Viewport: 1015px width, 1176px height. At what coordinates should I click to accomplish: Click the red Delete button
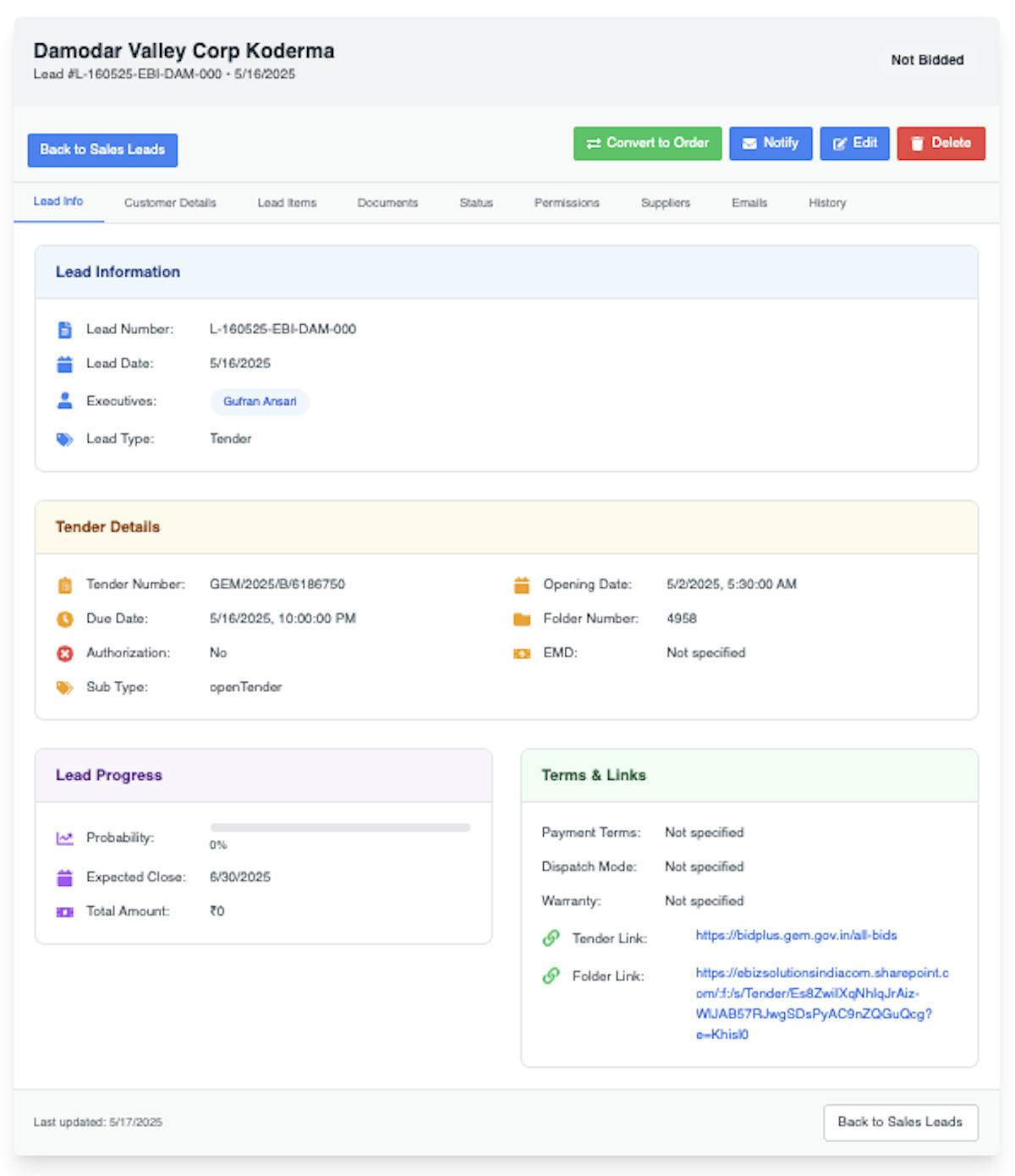pos(941,143)
